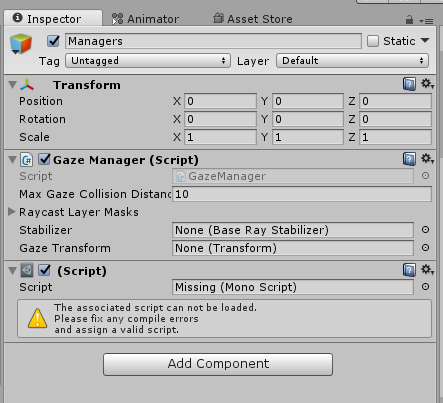This screenshot has width=443, height=403.
Task: Click the missing script component icon
Action: tap(27, 270)
